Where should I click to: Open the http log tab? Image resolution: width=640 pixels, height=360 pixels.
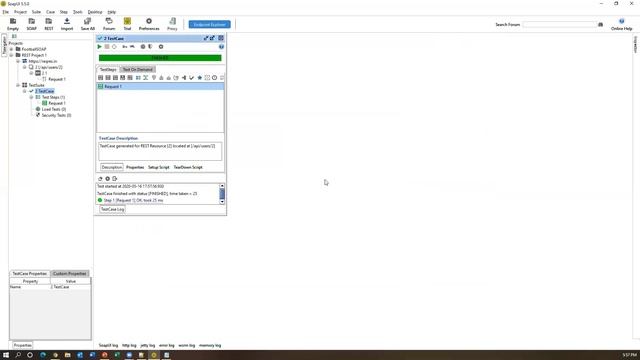(129, 345)
